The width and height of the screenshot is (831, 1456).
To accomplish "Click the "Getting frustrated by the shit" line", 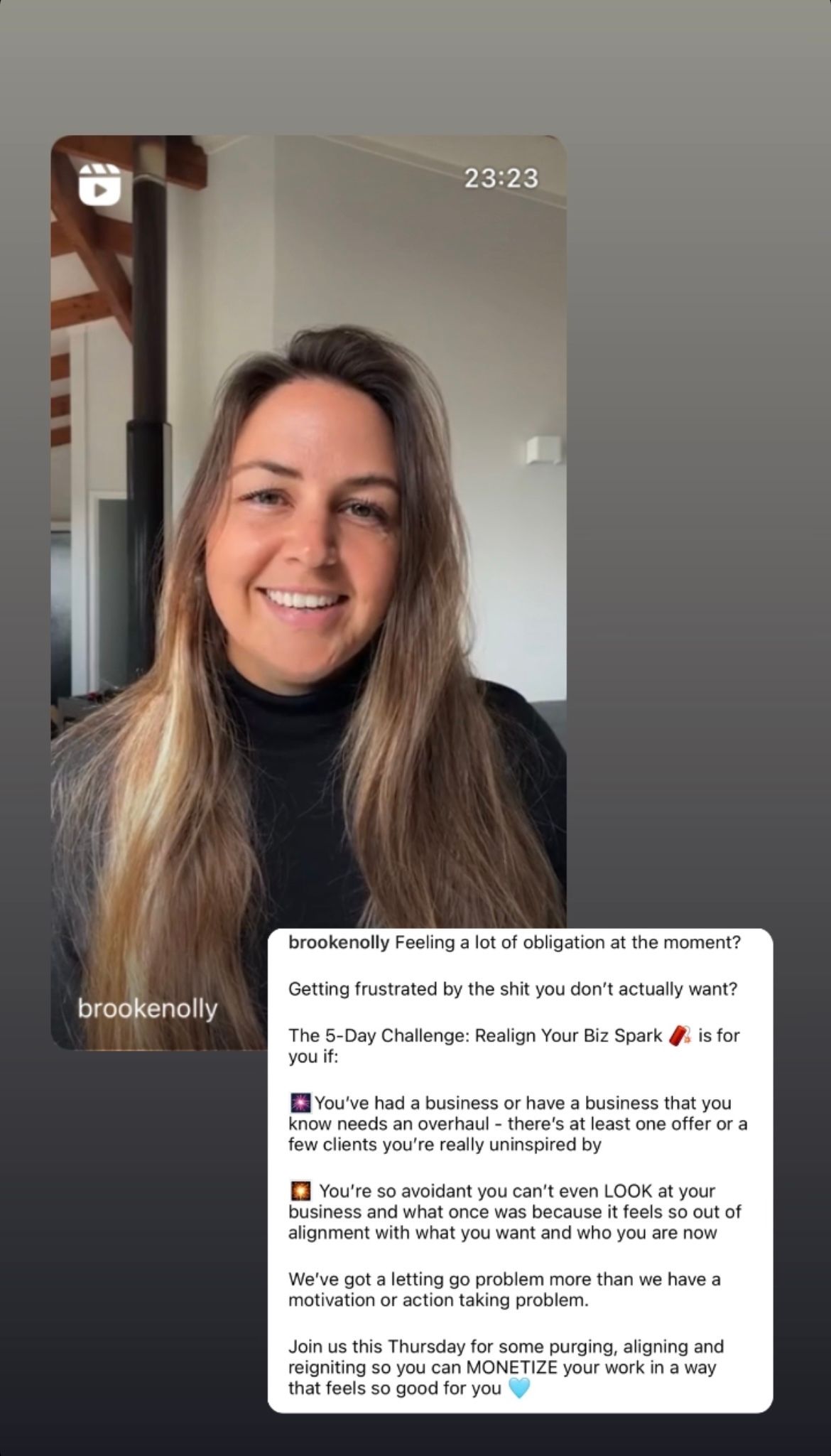I will 513,989.
